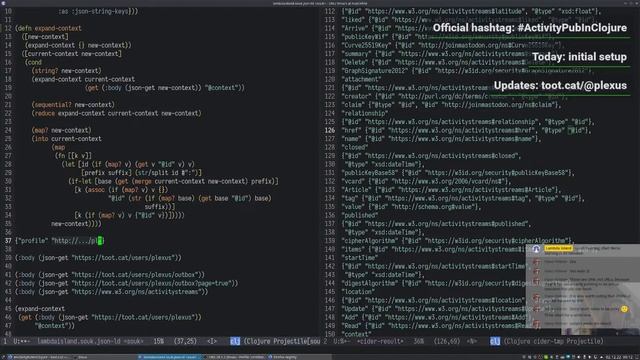Click the users/plexus/outbox?page=true URL line

[127, 283]
